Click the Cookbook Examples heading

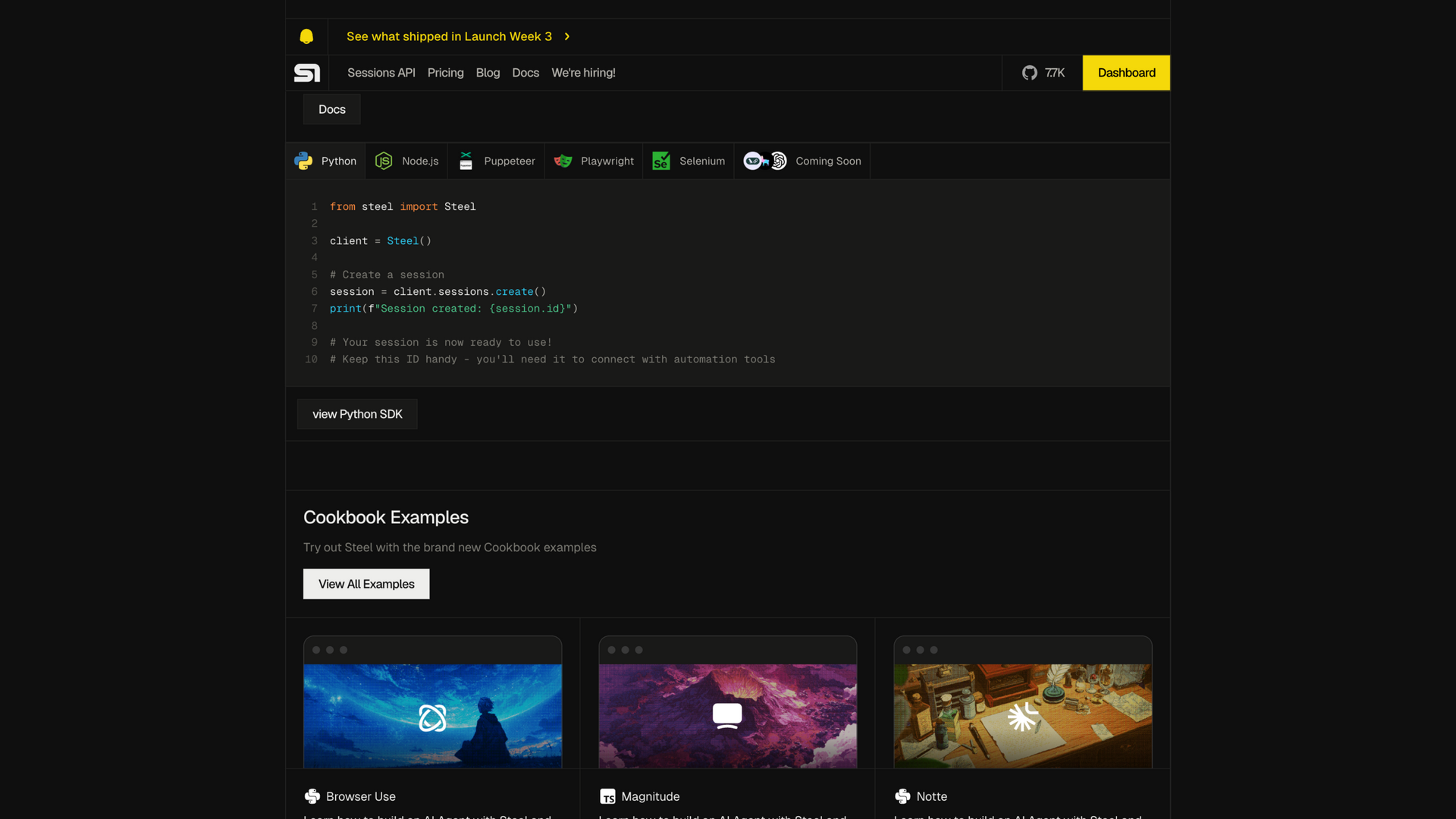(386, 517)
